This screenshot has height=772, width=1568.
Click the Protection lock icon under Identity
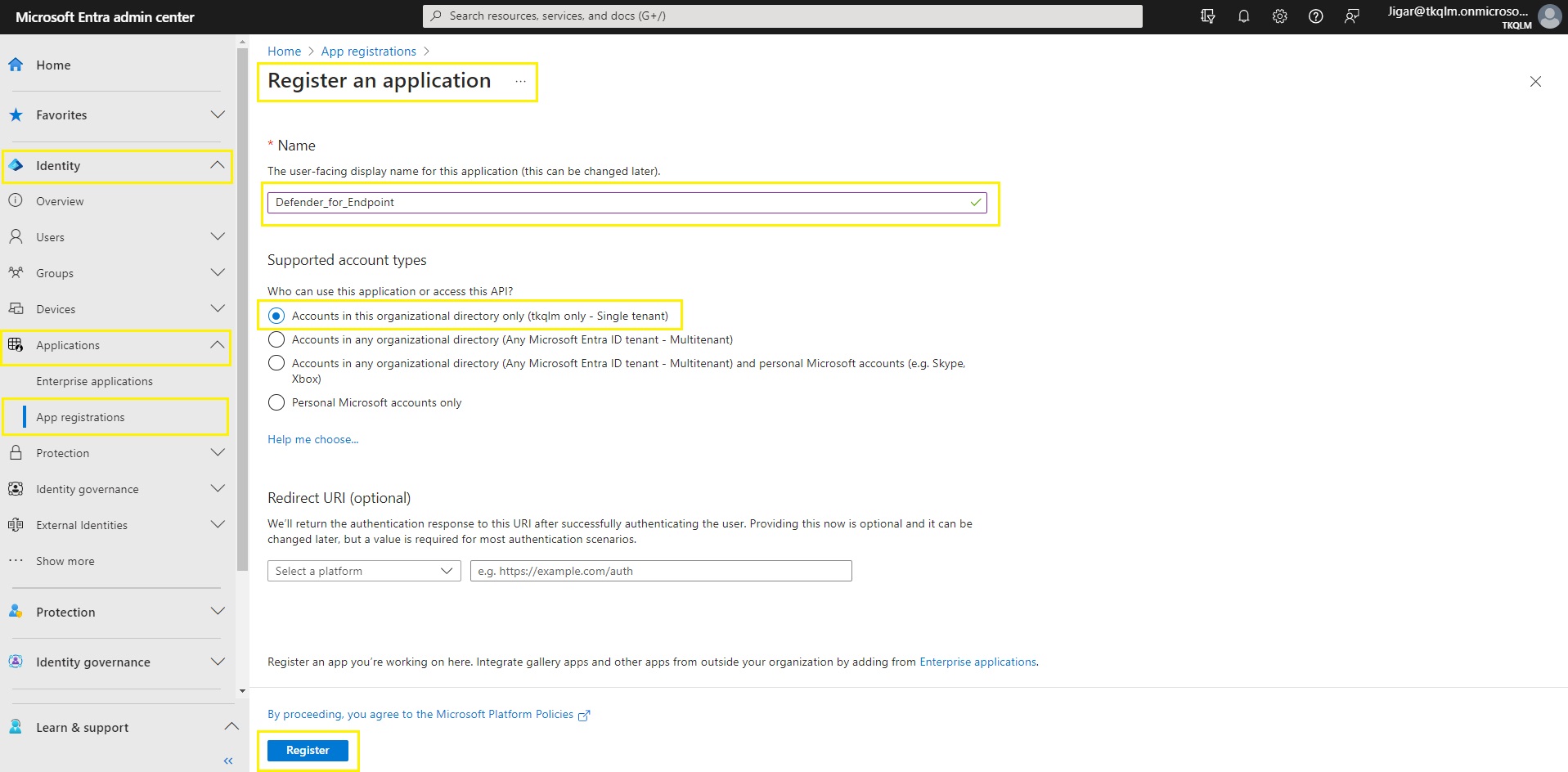[x=16, y=452]
